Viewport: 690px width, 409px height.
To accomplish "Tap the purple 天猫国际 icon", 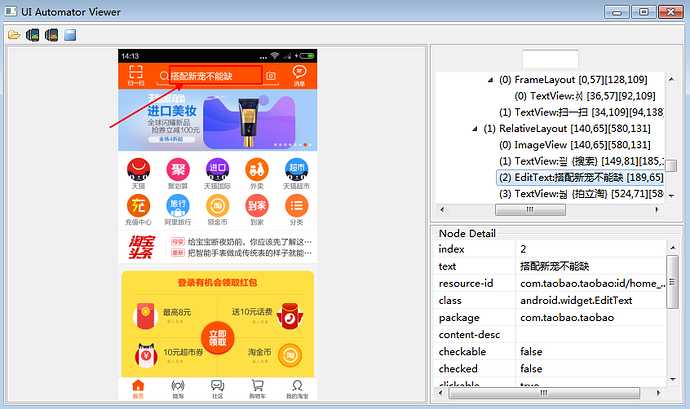I will [217, 169].
